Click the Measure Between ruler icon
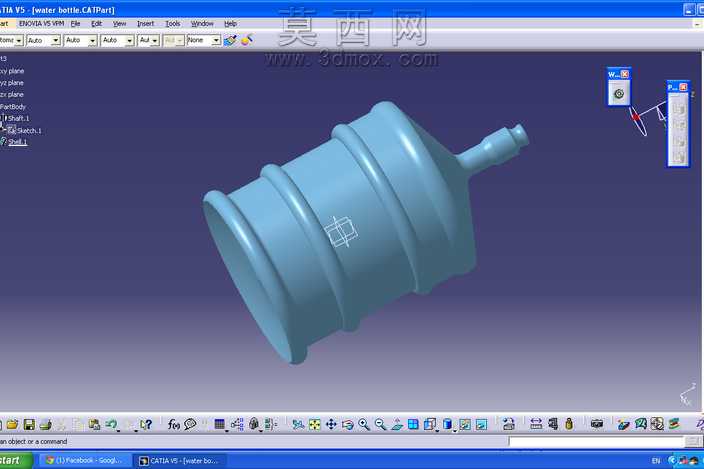Image resolution: width=704 pixels, height=469 pixels. point(536,424)
